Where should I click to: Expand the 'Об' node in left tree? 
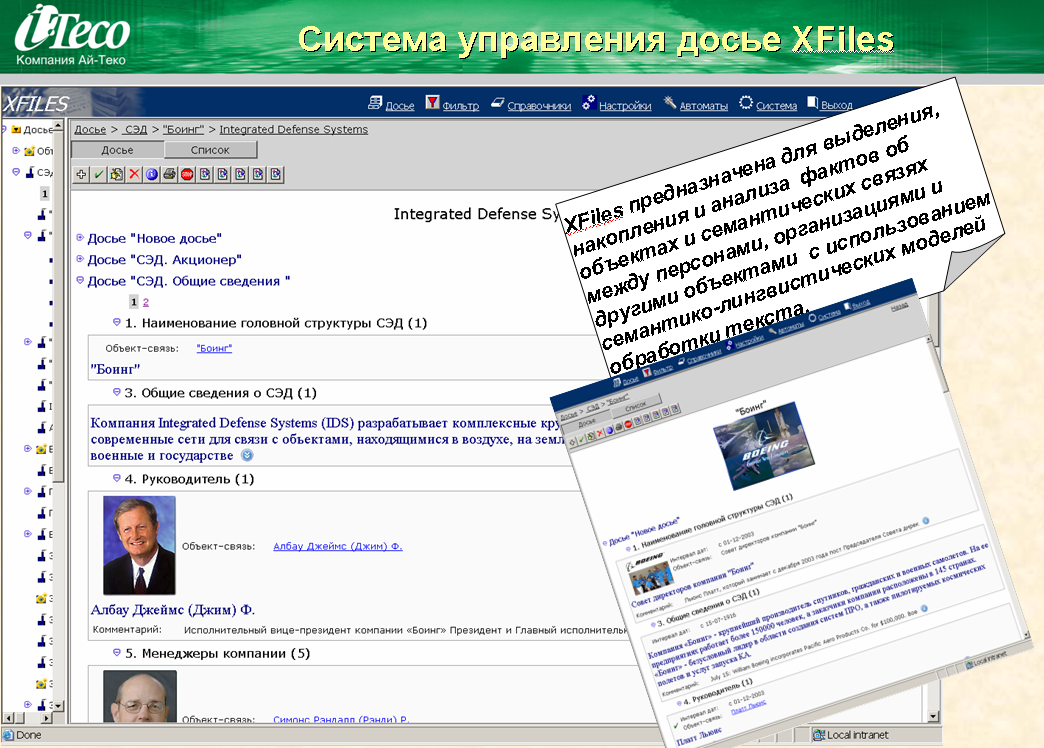click(x=16, y=151)
